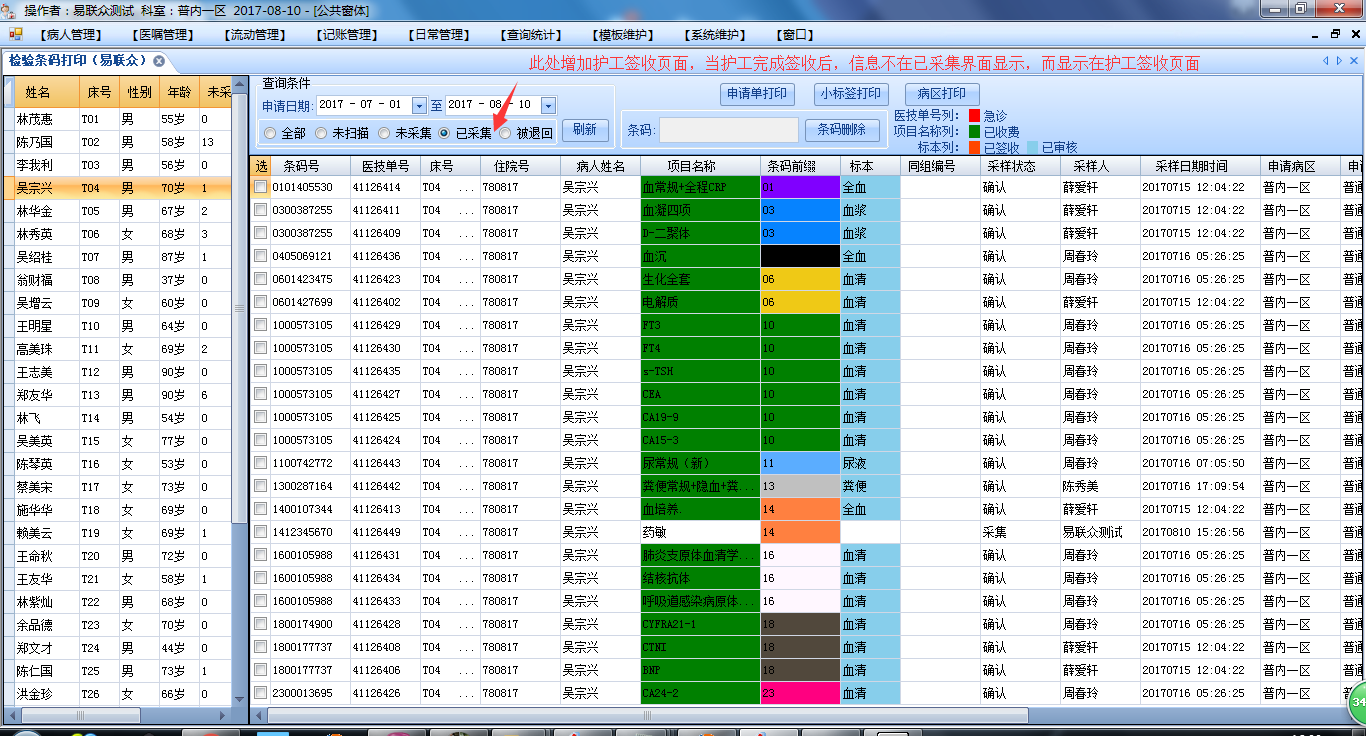Image resolution: width=1366 pixels, height=736 pixels.
Task: Click the 条码删除 button
Action: (x=842, y=129)
